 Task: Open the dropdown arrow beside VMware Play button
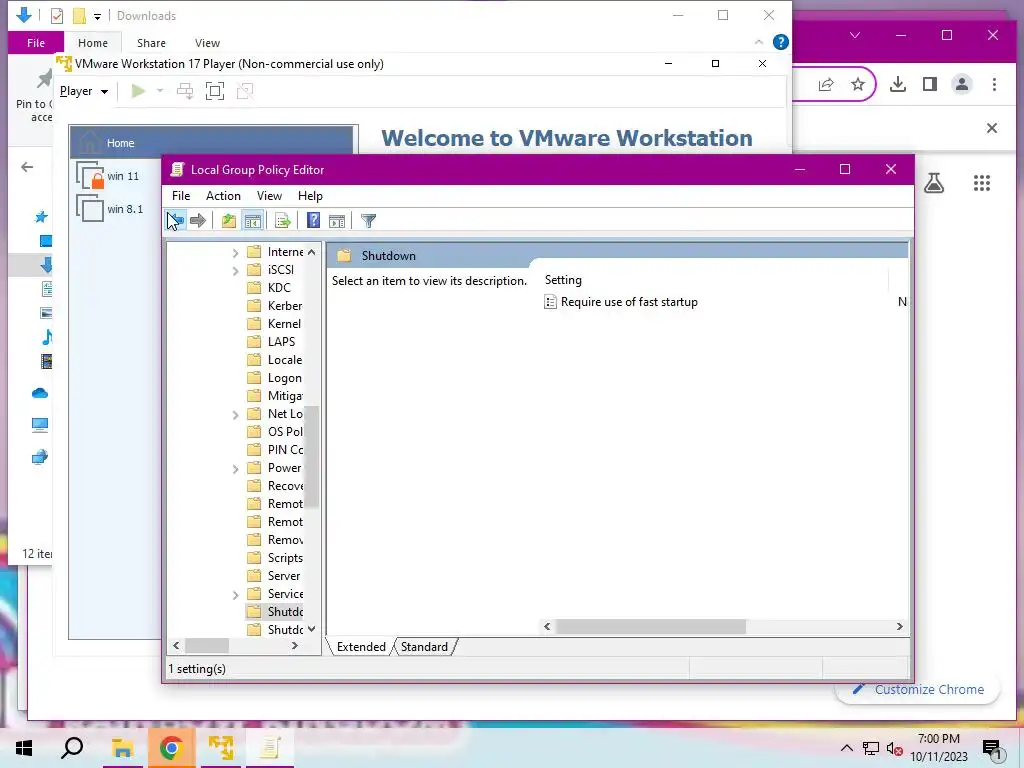coord(160,91)
